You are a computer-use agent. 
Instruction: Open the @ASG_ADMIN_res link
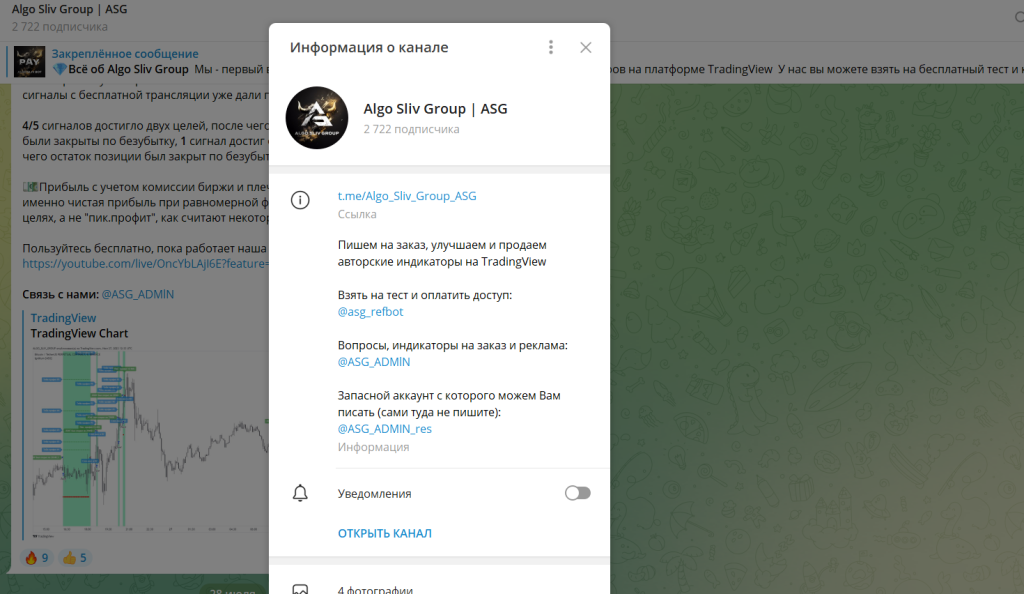[x=385, y=429]
